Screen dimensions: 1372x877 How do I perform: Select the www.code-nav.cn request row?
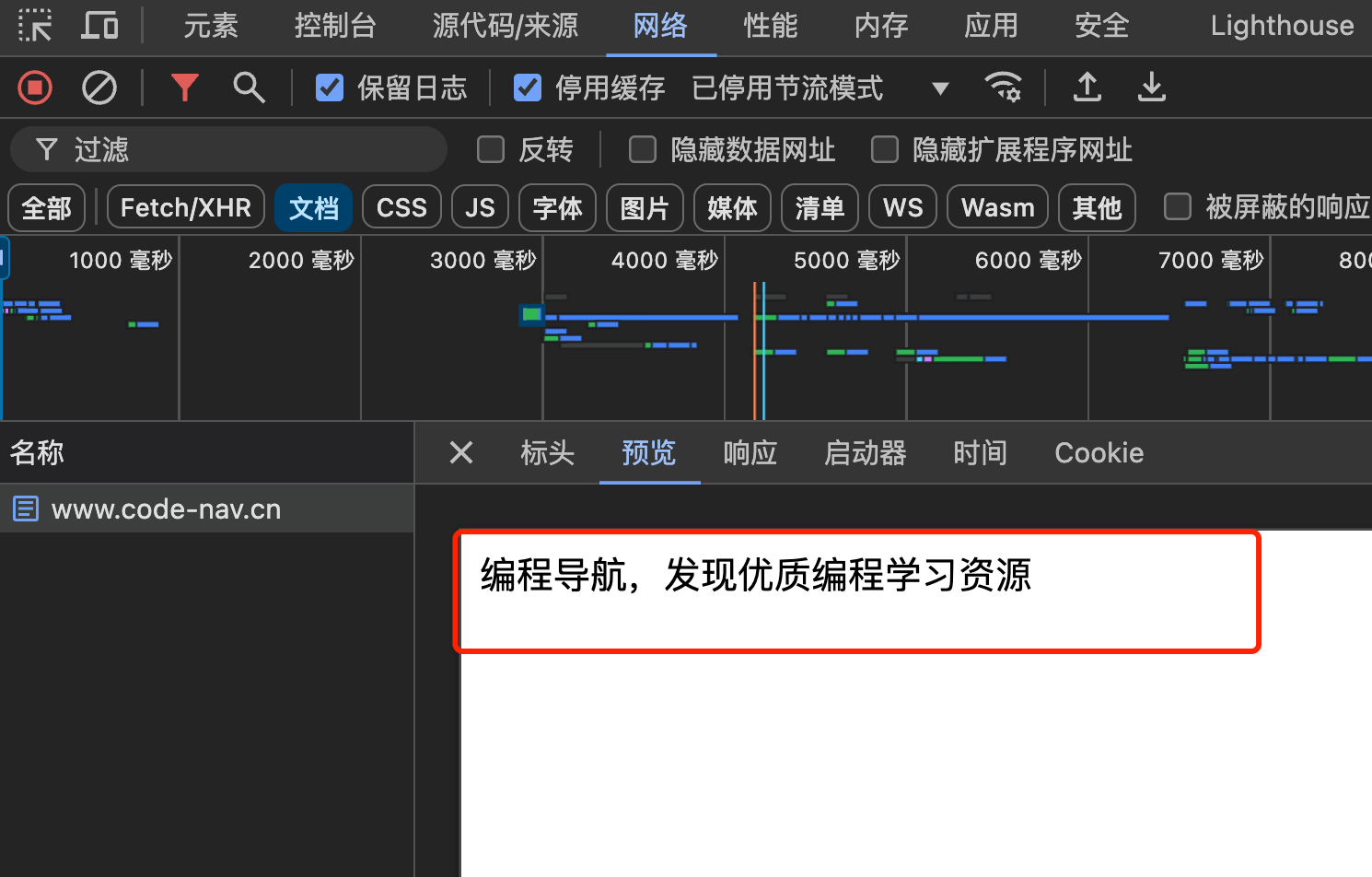tap(207, 509)
